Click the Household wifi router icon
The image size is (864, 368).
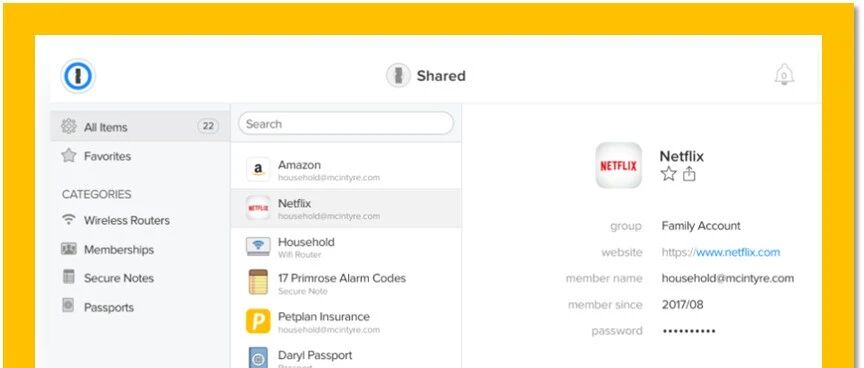coord(258,246)
